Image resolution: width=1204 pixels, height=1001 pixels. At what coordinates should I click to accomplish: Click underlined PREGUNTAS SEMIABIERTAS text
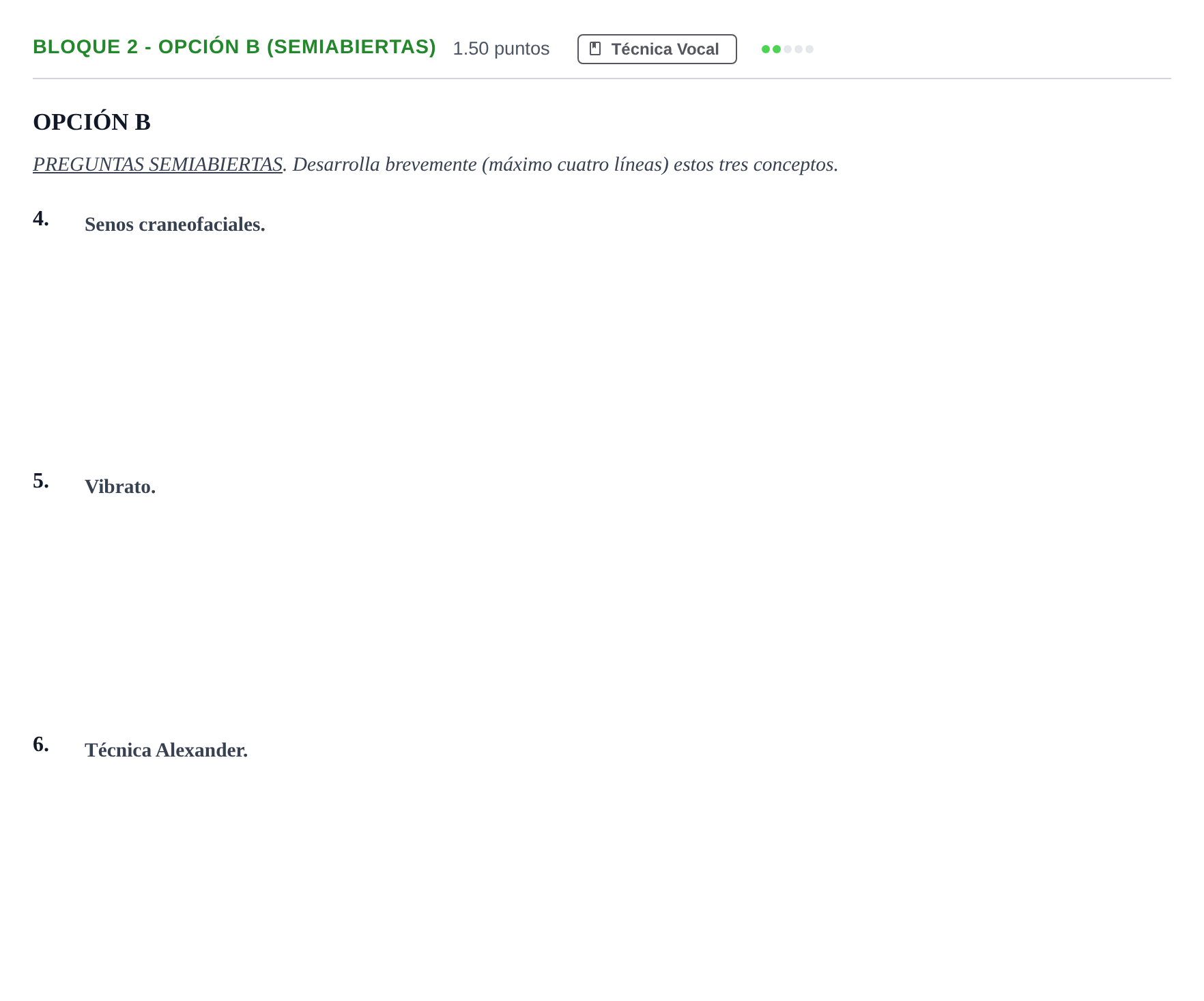(x=158, y=165)
